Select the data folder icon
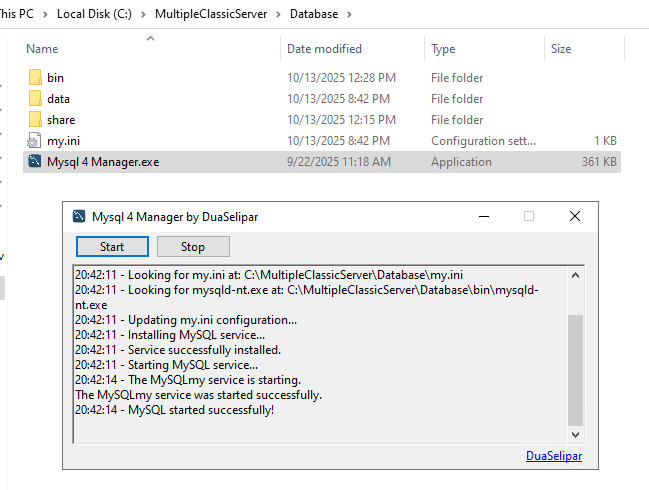This screenshot has height=490, width=649. click(x=35, y=98)
